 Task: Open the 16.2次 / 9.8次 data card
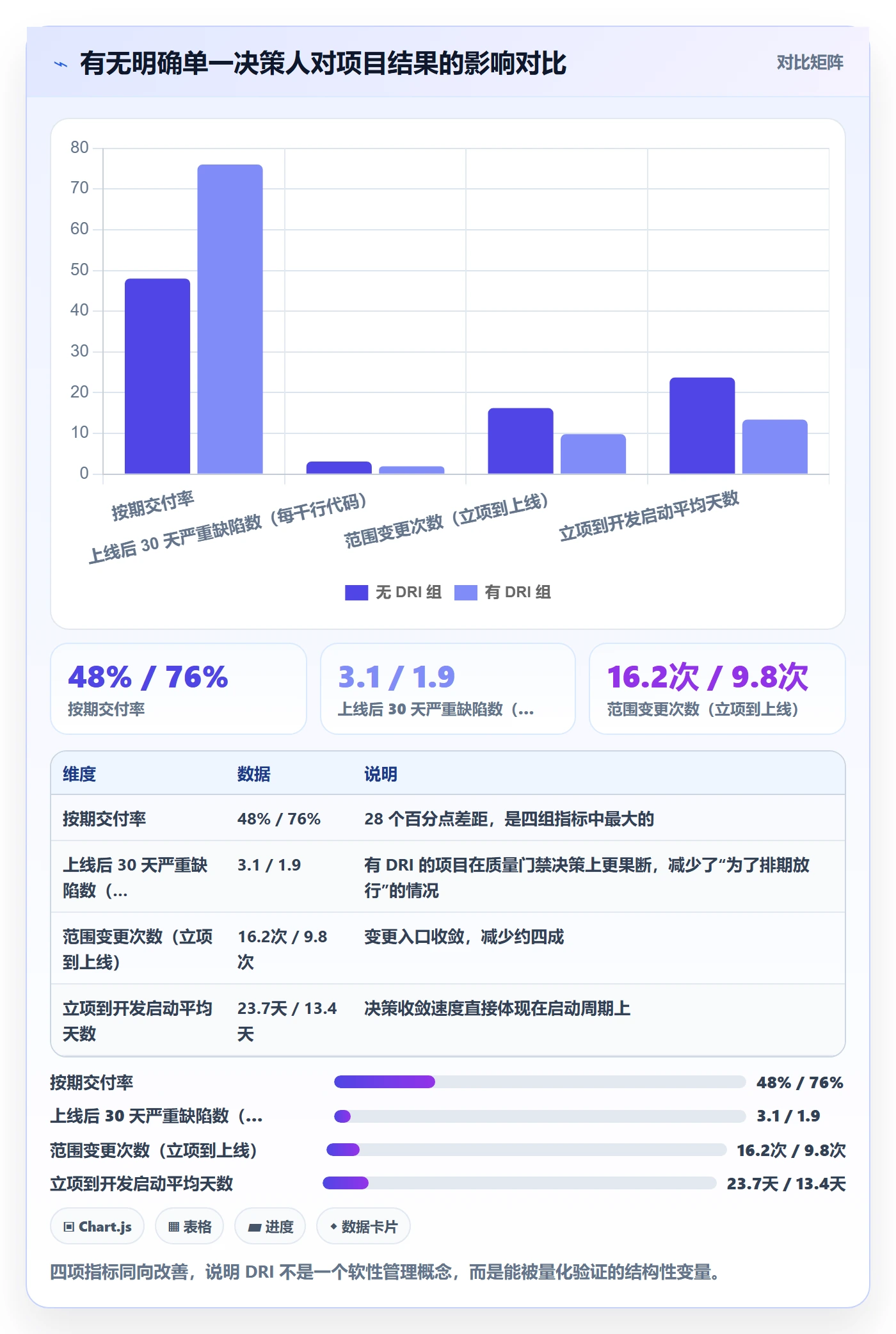tap(717, 689)
